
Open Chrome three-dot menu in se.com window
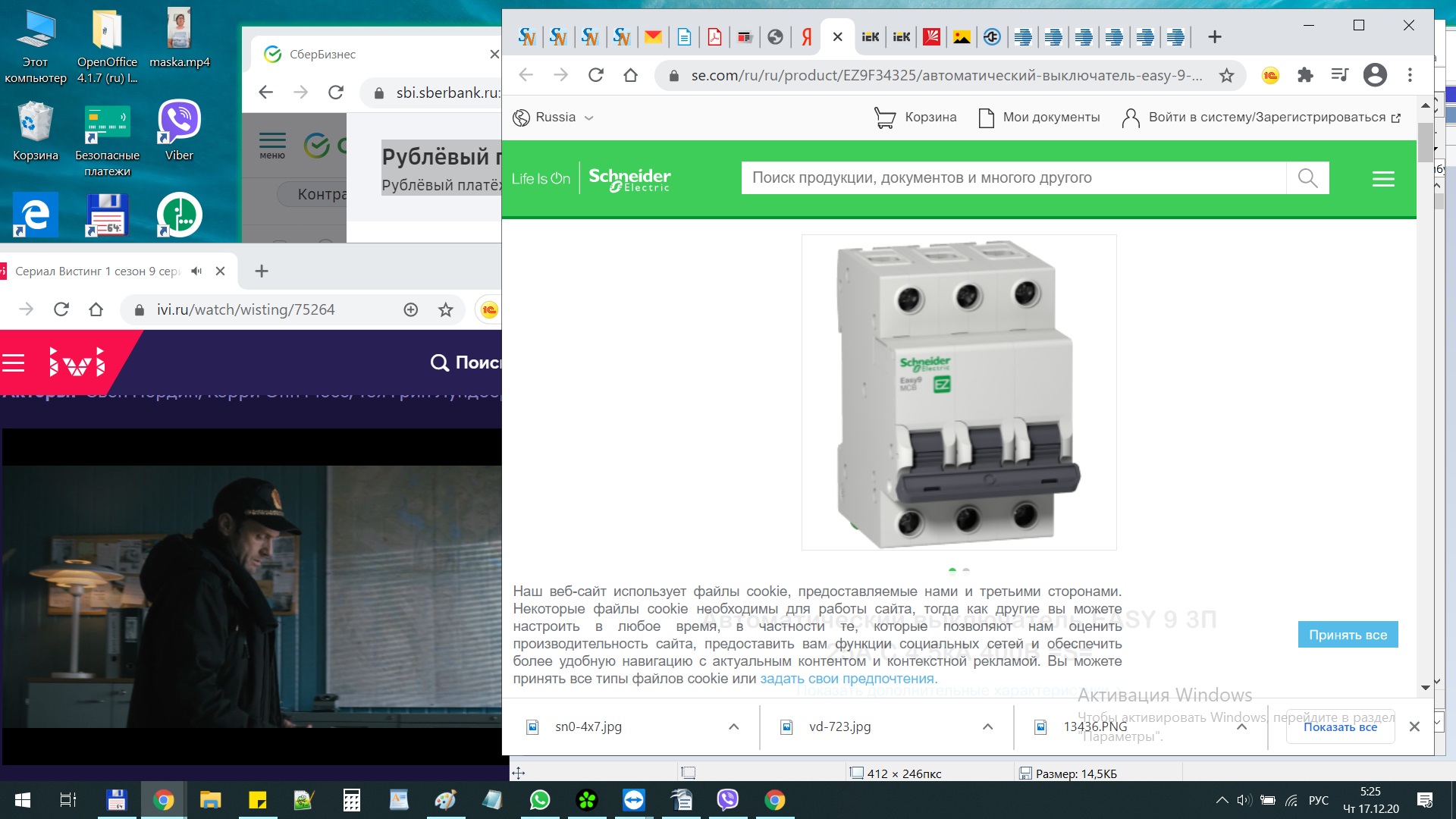[1410, 75]
